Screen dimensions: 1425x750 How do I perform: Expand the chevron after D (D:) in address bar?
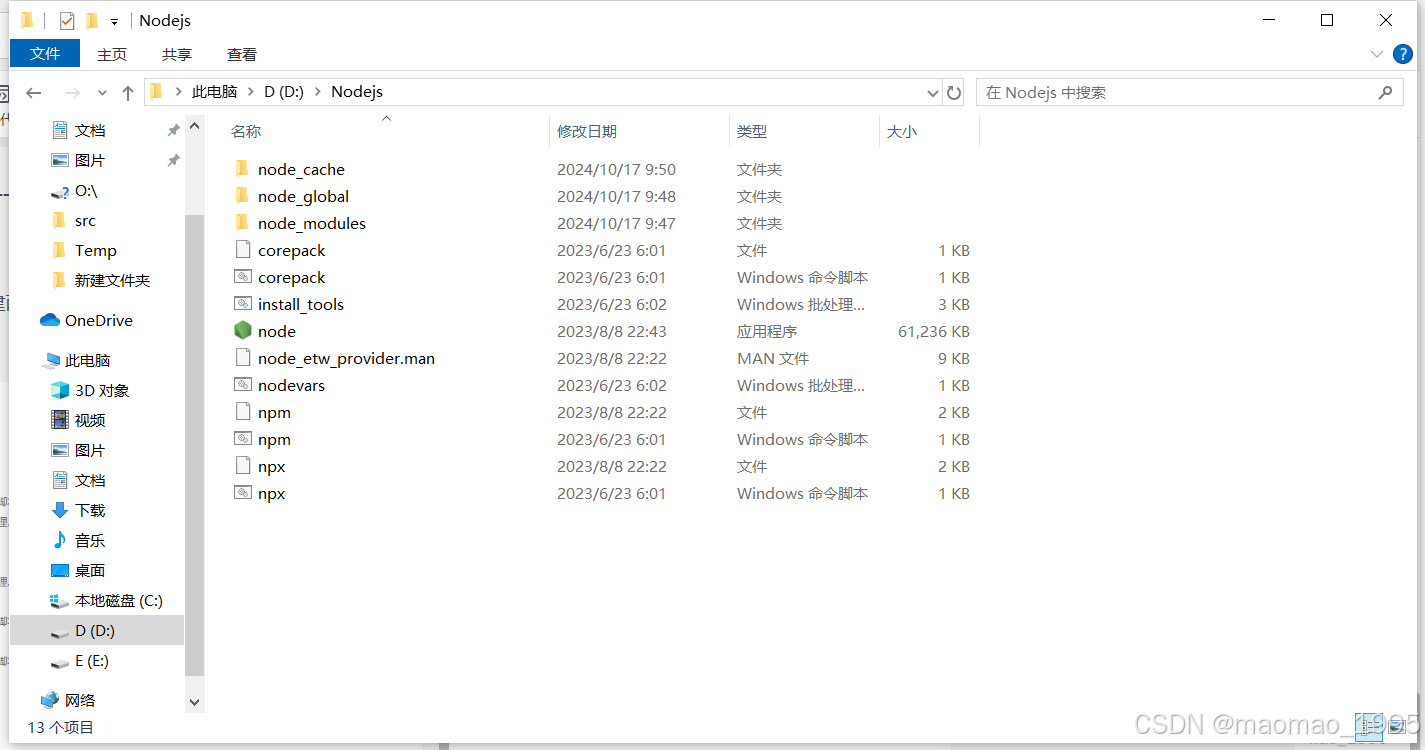click(x=317, y=92)
